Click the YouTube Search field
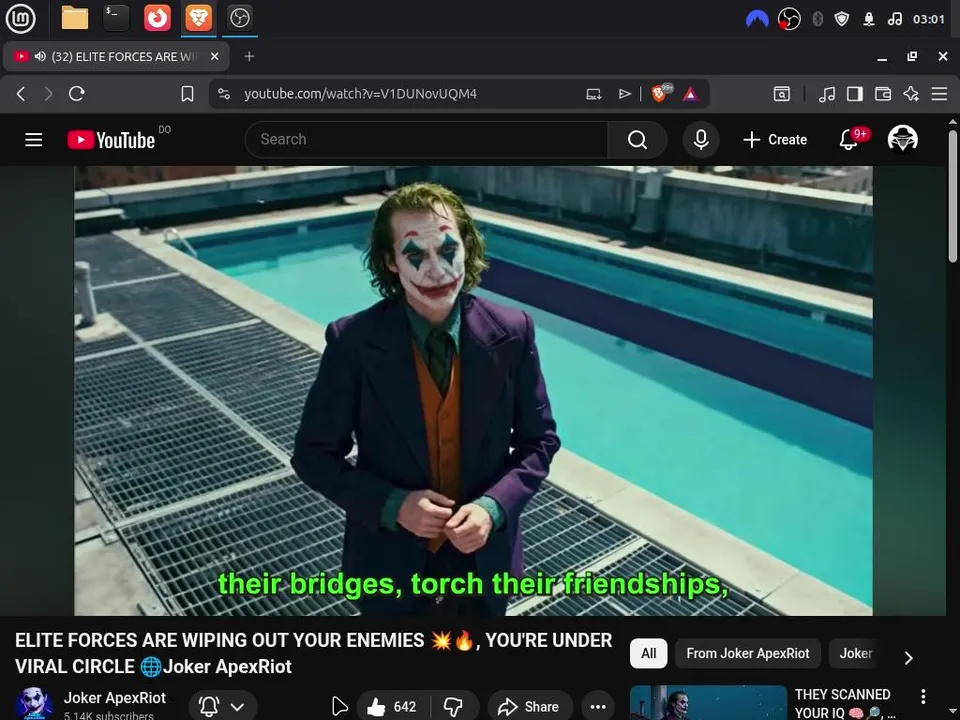 click(x=427, y=140)
